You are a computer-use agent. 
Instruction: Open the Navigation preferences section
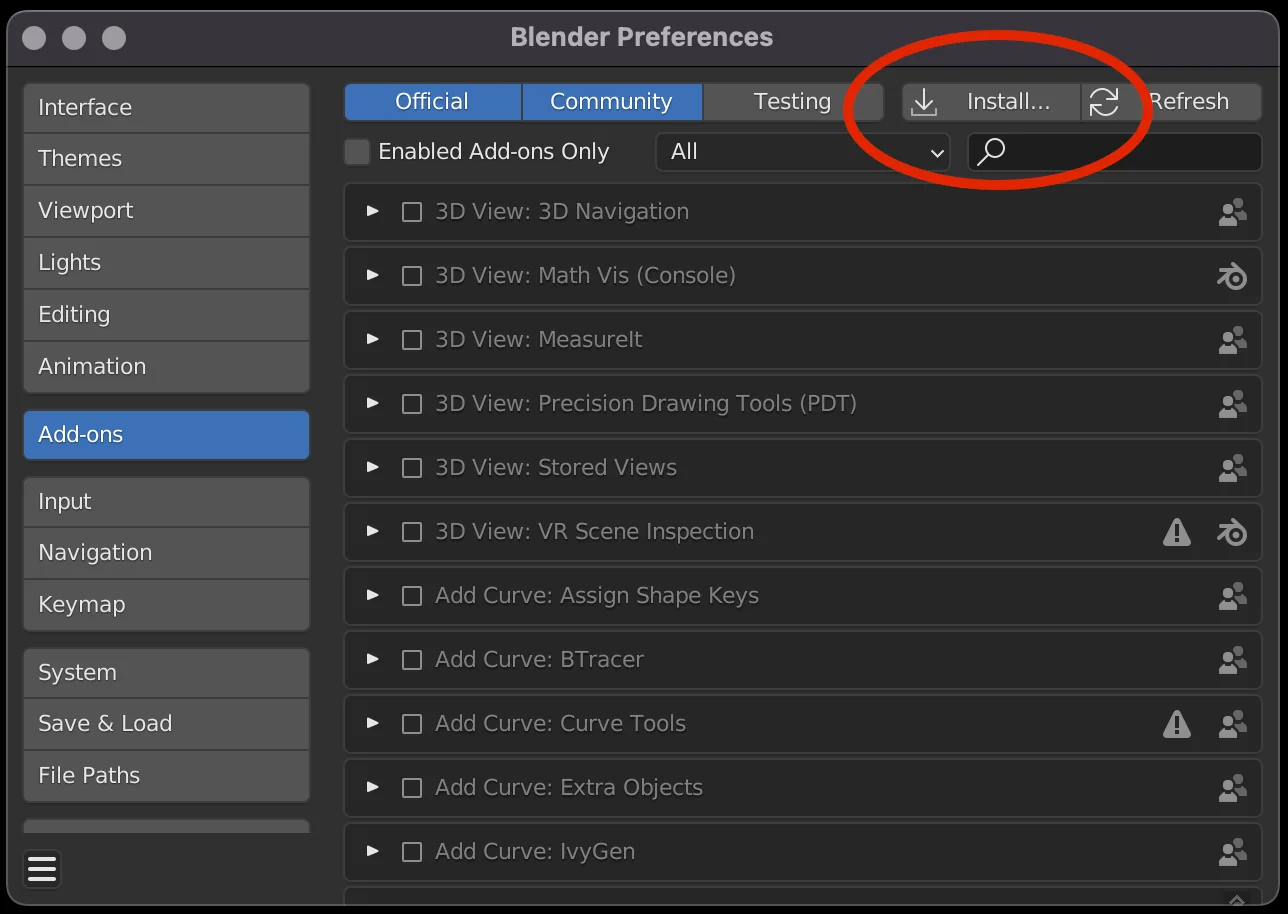tap(166, 553)
